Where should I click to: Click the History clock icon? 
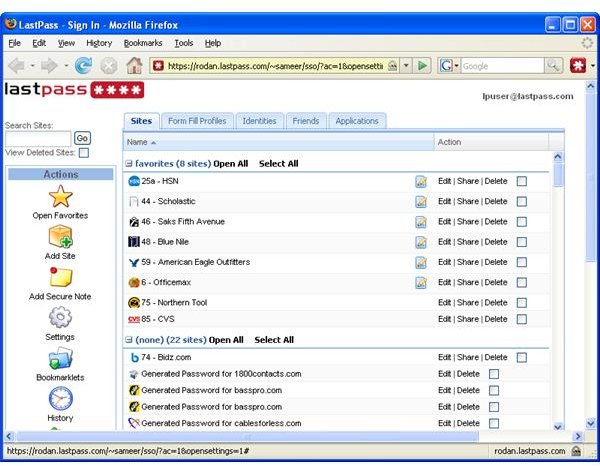point(60,398)
